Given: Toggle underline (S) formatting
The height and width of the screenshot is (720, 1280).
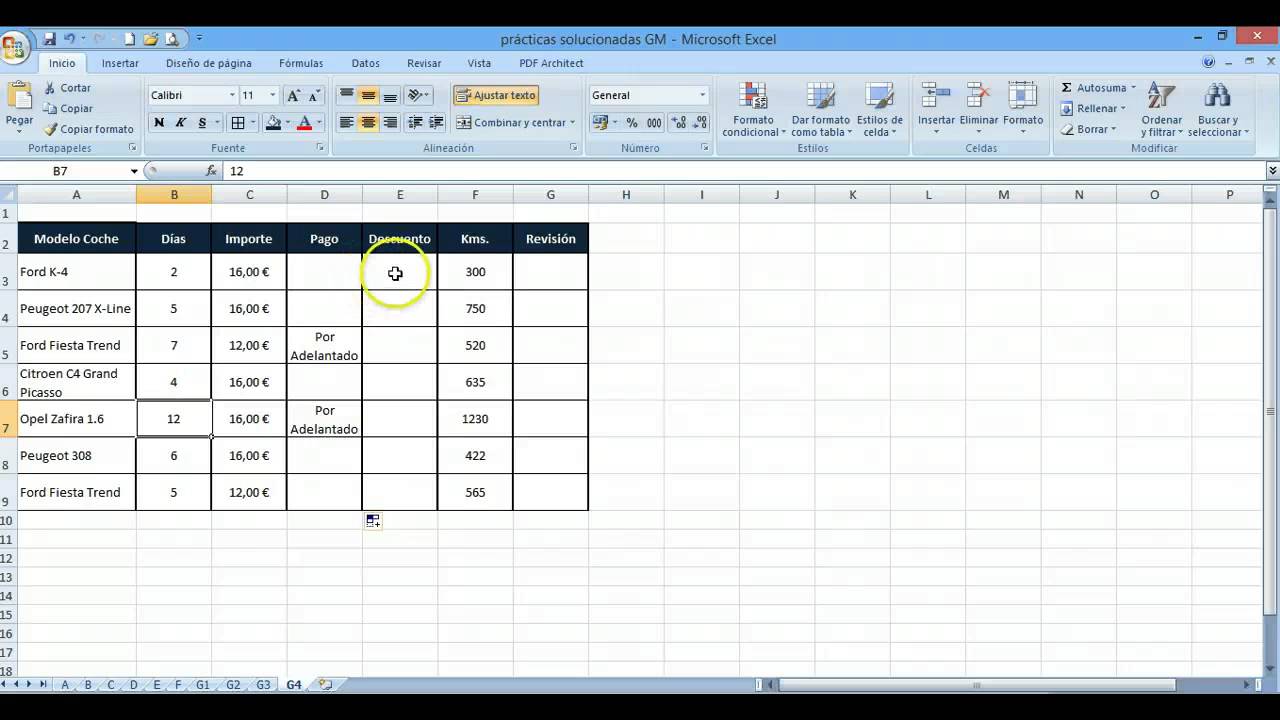Looking at the screenshot, I should click(202, 123).
